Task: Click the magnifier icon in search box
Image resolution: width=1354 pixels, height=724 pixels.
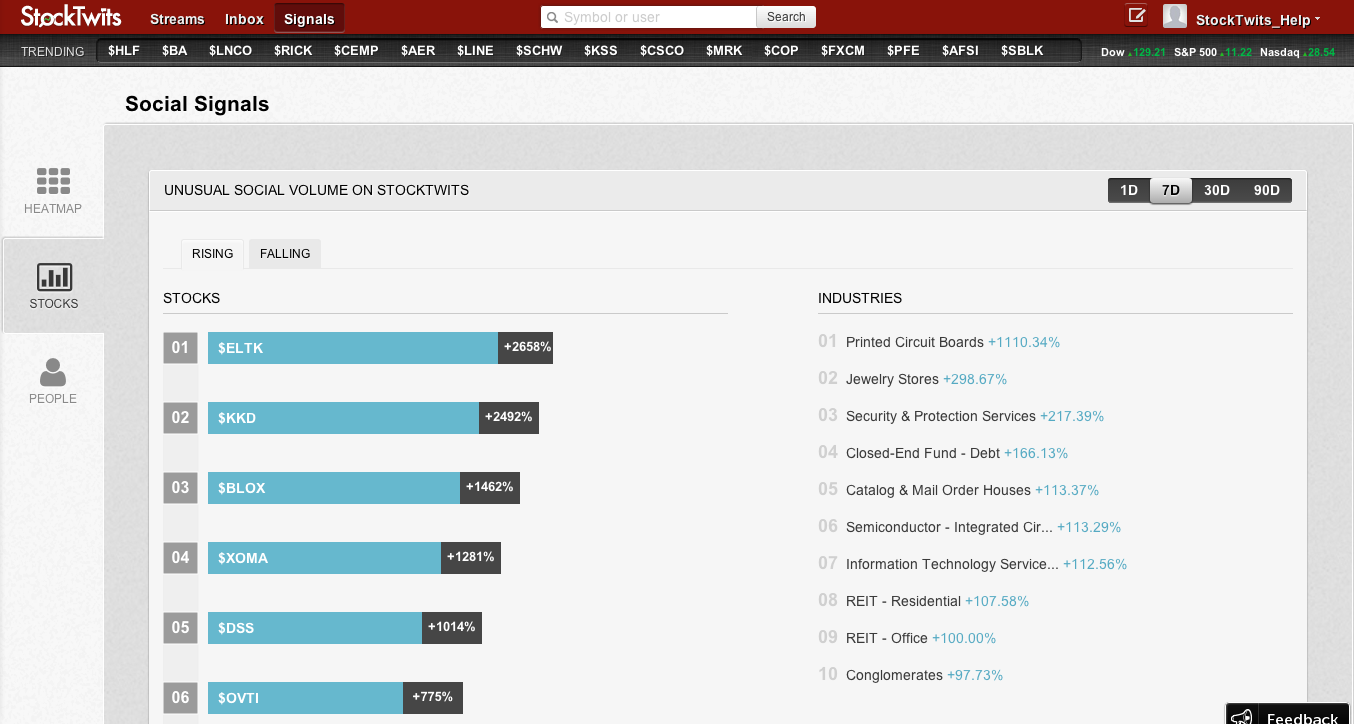Action: point(552,17)
